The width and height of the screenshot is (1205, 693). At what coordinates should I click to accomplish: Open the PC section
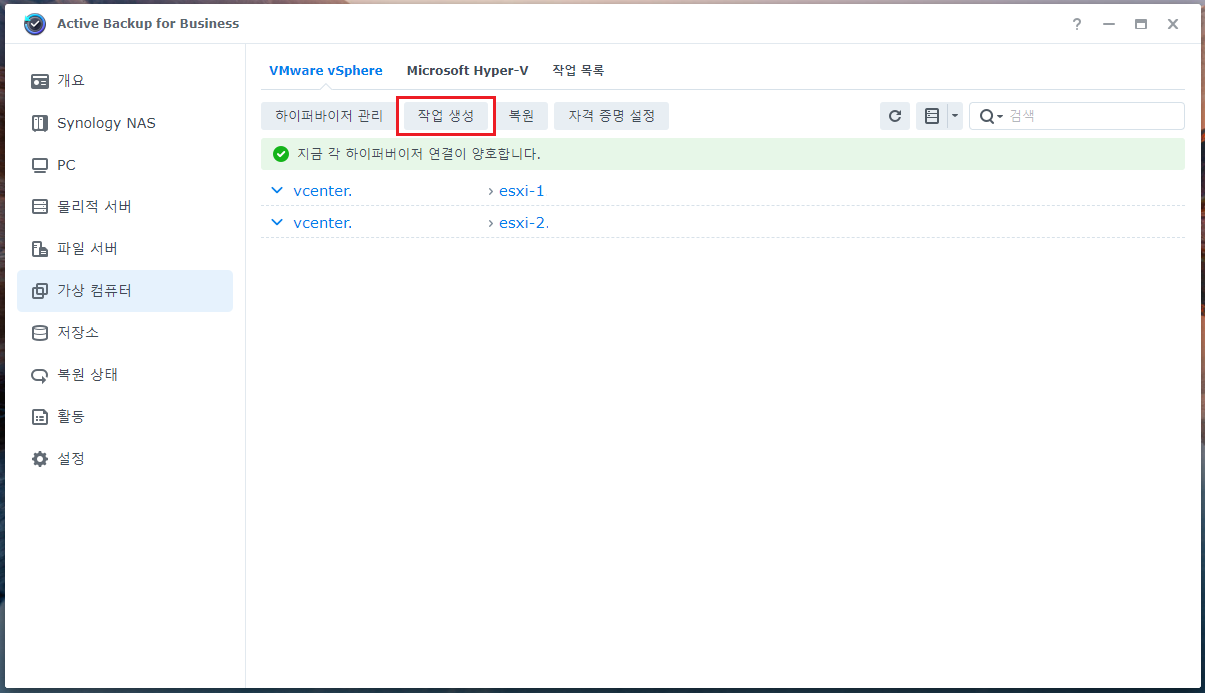125,165
